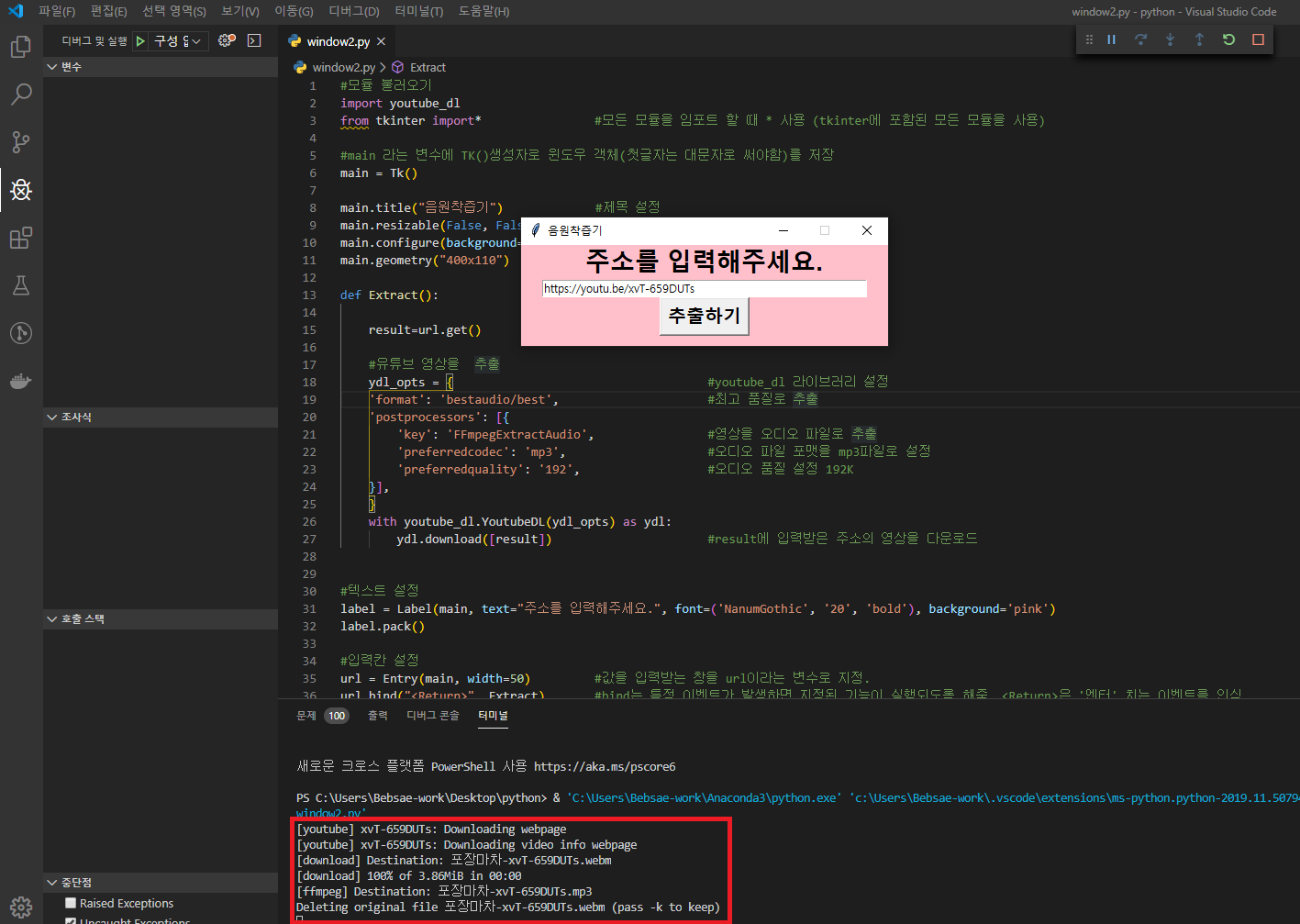Open the 도움말(H) menu
1300x924 pixels.
coord(483,11)
